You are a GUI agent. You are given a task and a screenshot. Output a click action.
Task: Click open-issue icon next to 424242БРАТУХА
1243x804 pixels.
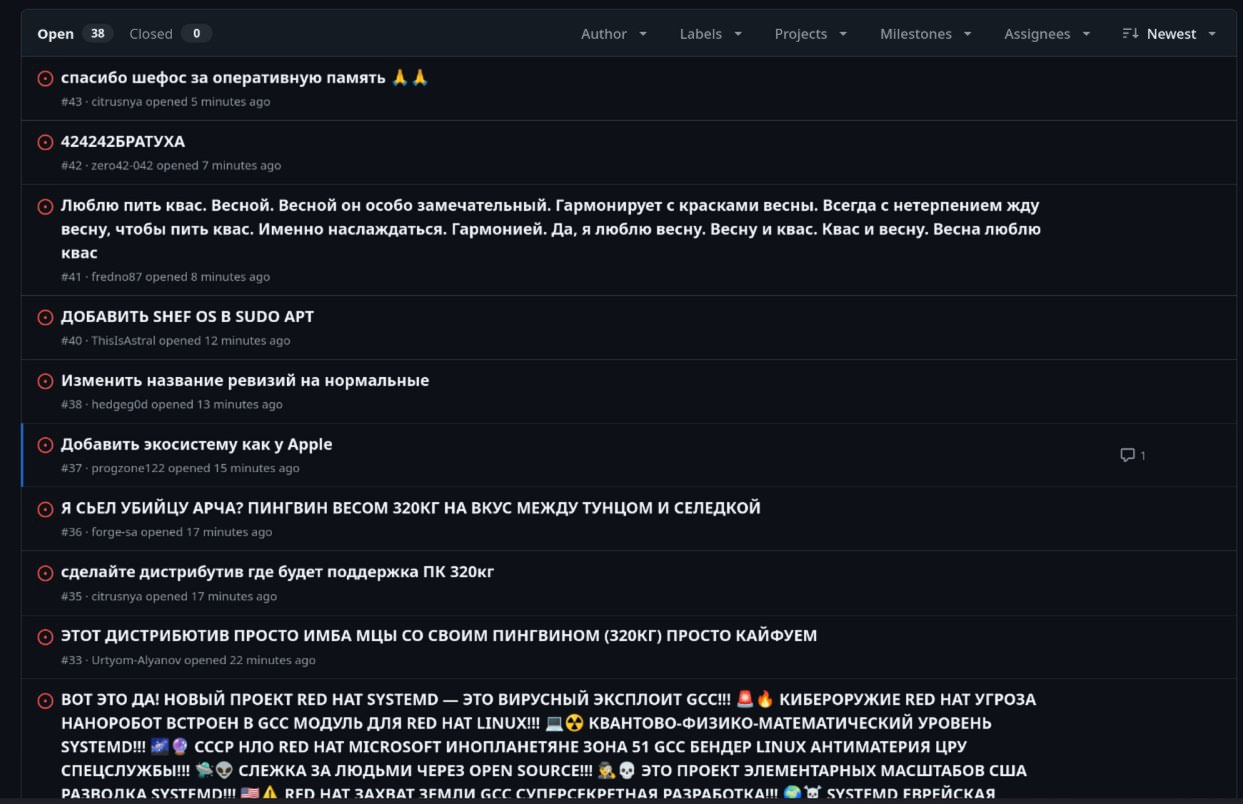click(45, 142)
